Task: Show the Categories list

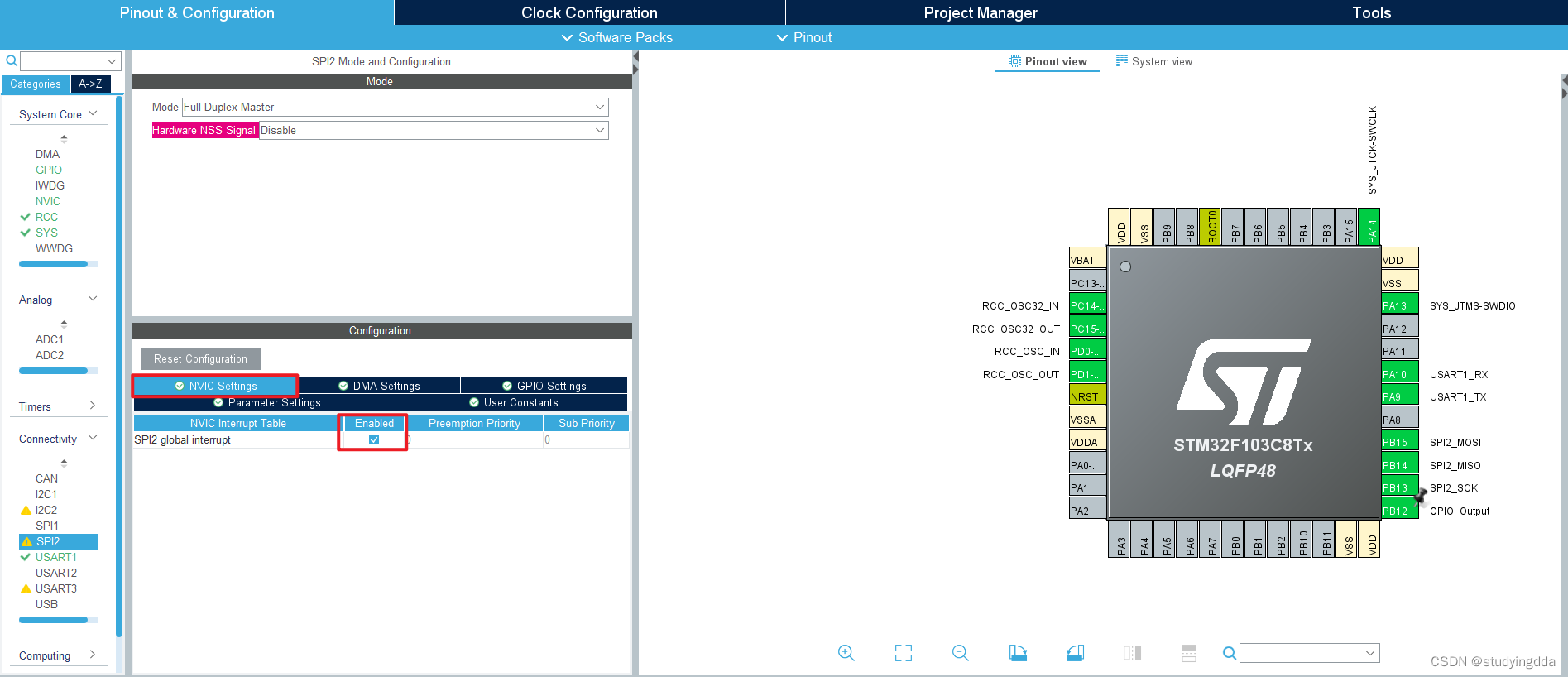Action: click(x=36, y=84)
